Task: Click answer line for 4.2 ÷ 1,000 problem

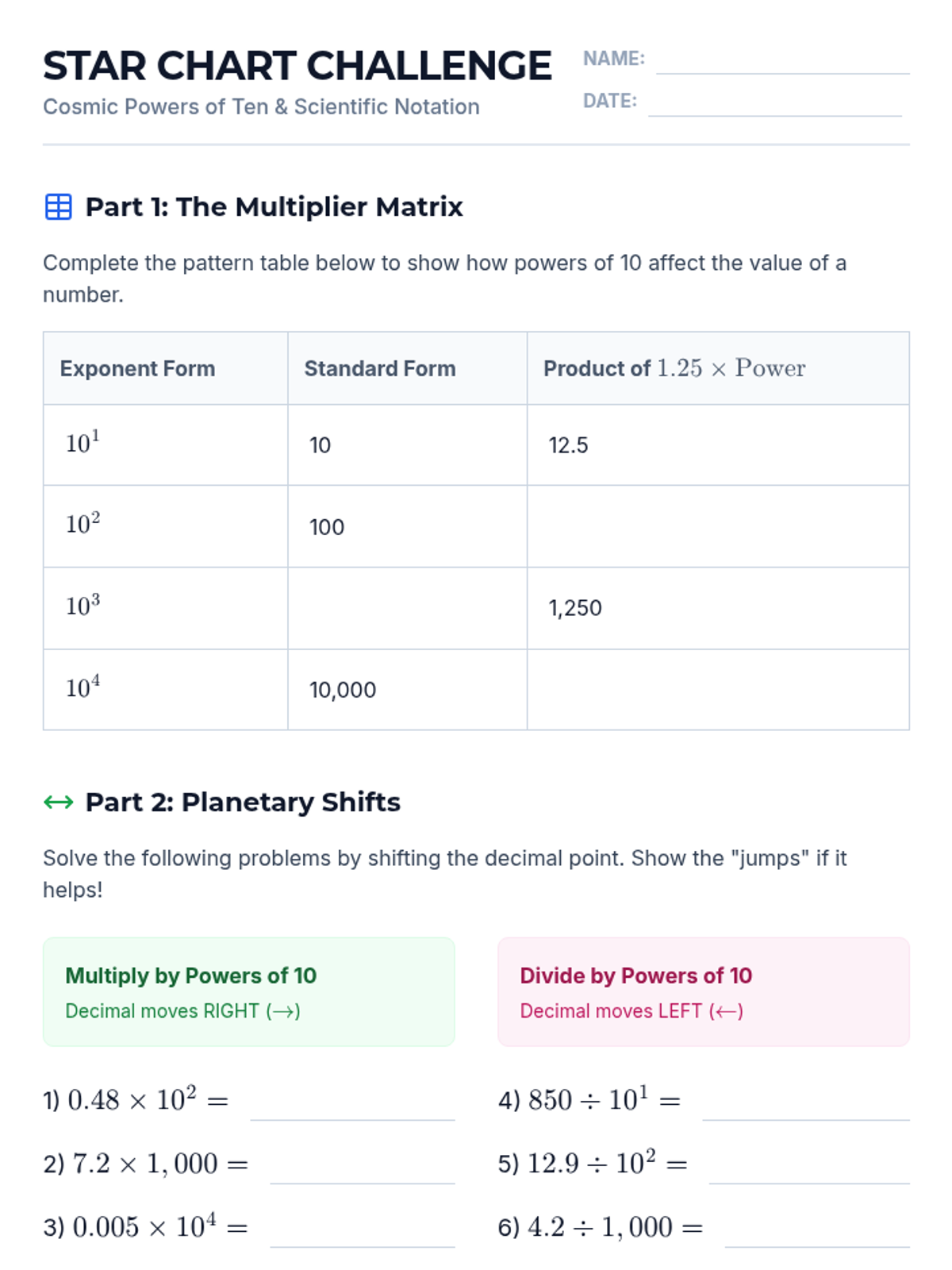Action: pos(817,1233)
